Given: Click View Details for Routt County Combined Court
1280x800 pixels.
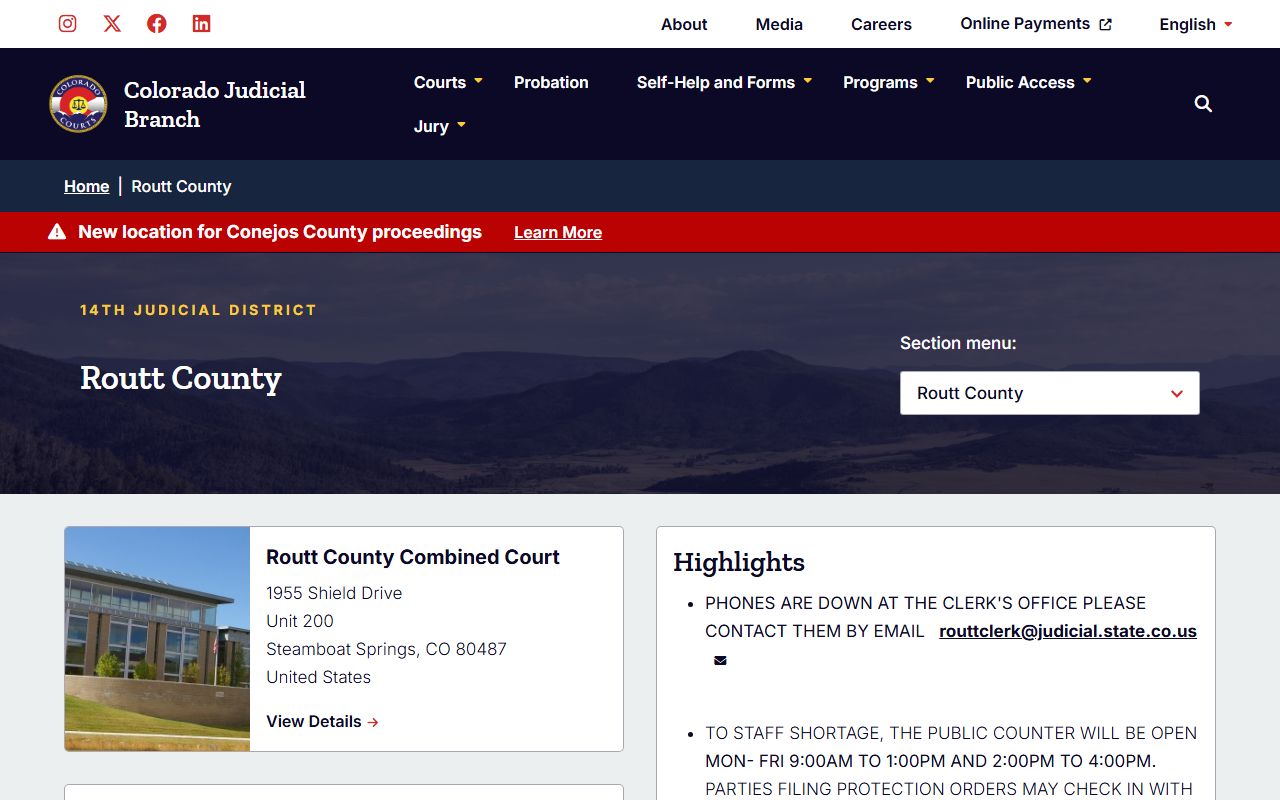Looking at the screenshot, I should [x=322, y=721].
